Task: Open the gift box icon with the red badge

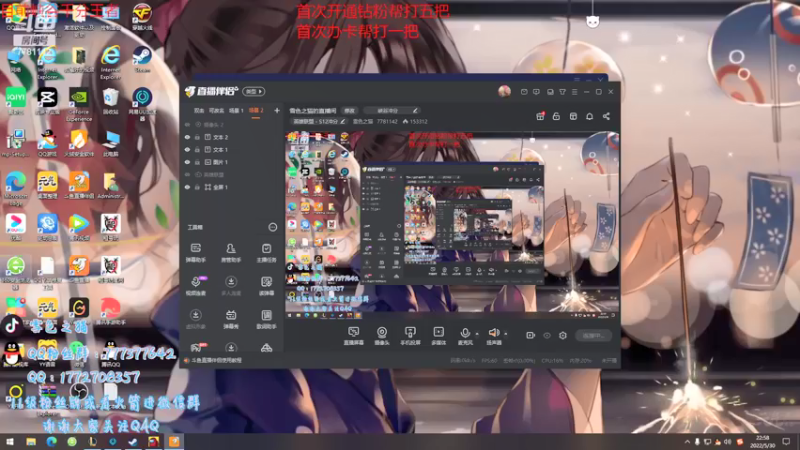Action: click(540, 116)
